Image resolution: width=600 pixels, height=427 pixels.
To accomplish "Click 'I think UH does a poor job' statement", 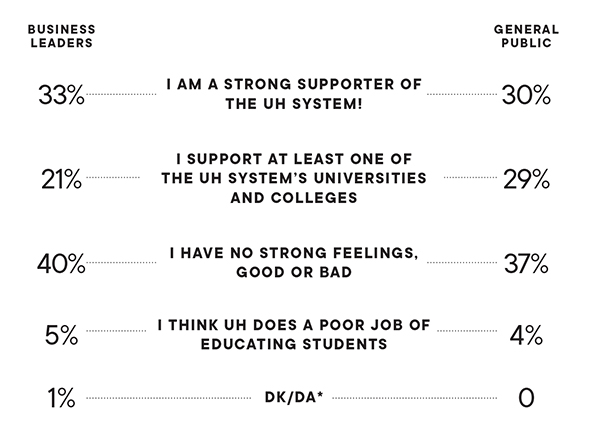I will [294, 334].
